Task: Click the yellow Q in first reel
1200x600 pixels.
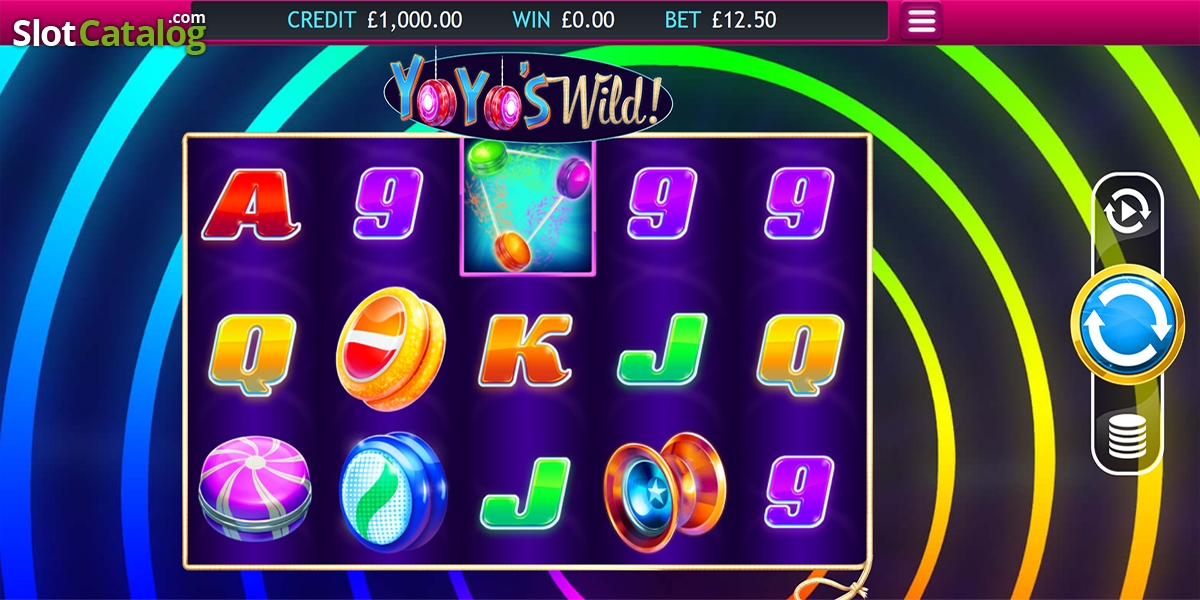Action: 251,350
